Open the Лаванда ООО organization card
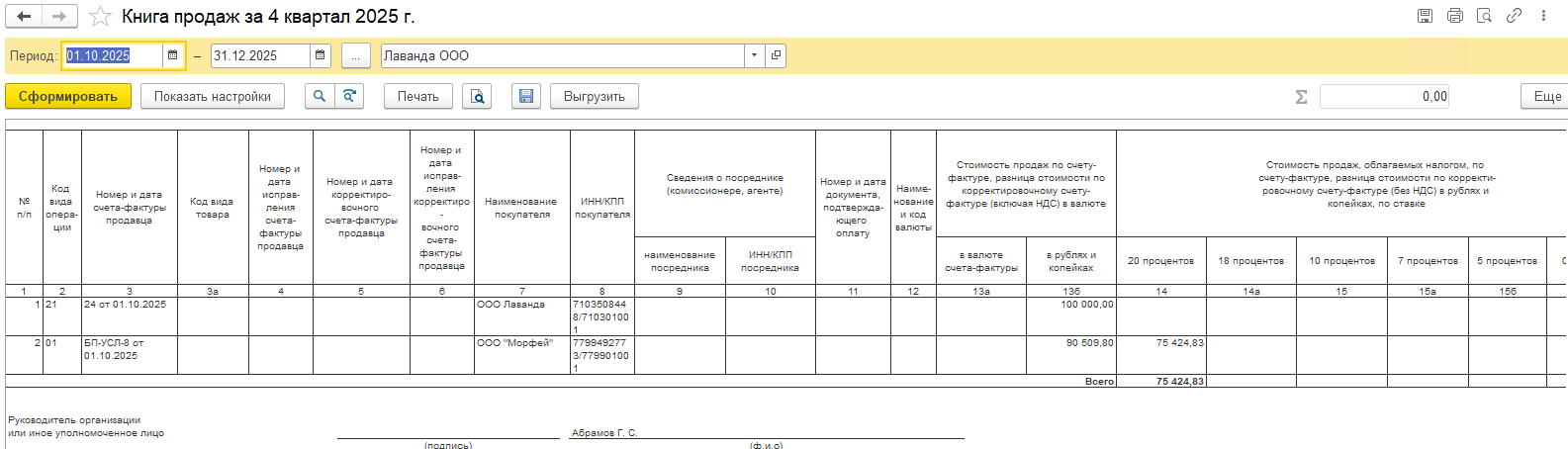The image size is (1568, 449). pyautogui.click(x=776, y=55)
